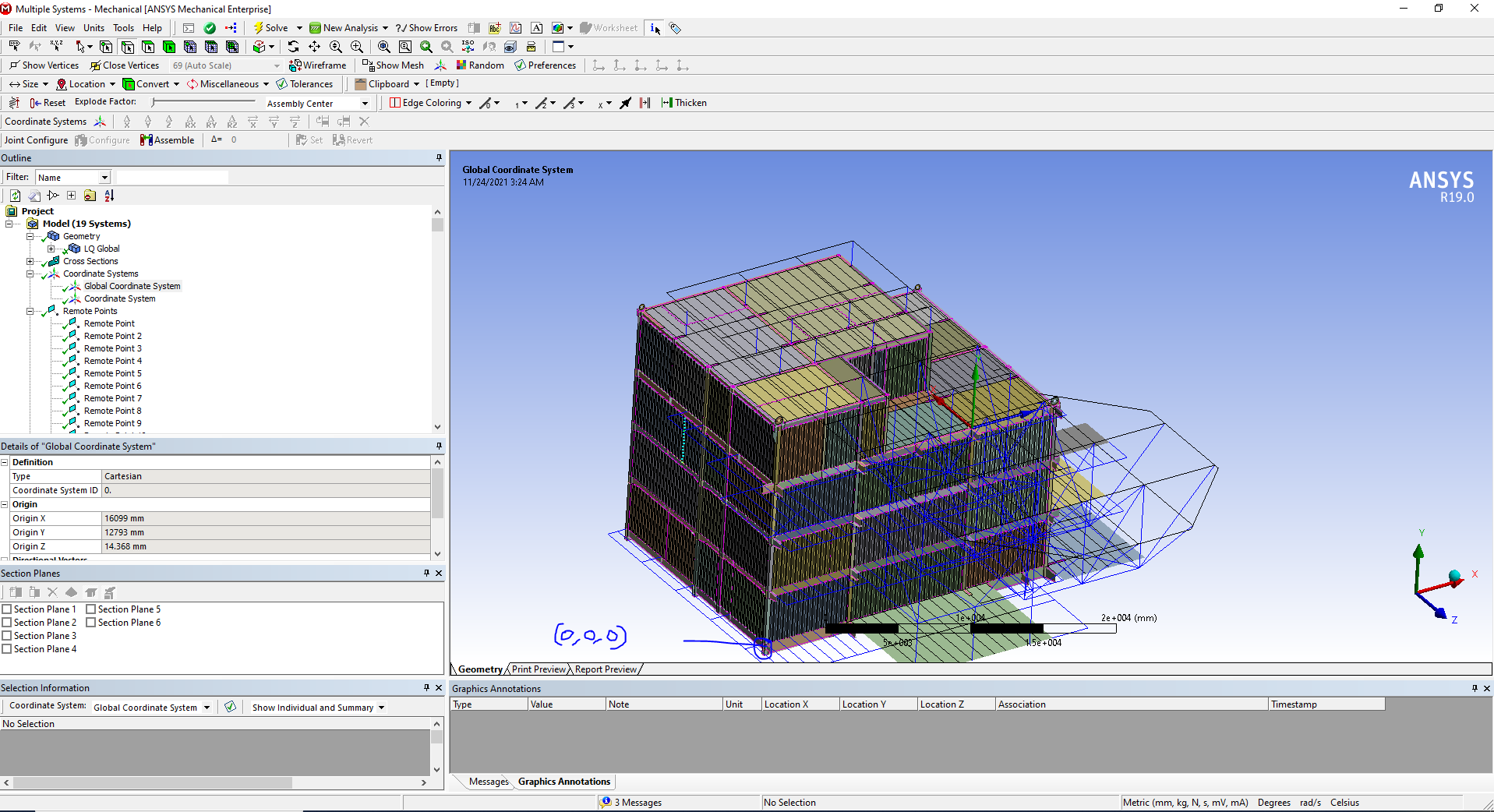1494x812 pixels.
Task: Click the selection information 'i' icon
Action: (655, 28)
